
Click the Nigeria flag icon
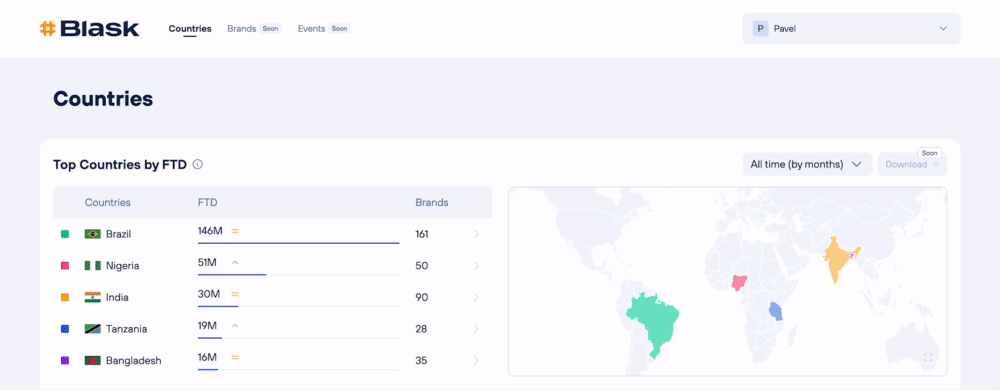92,266
